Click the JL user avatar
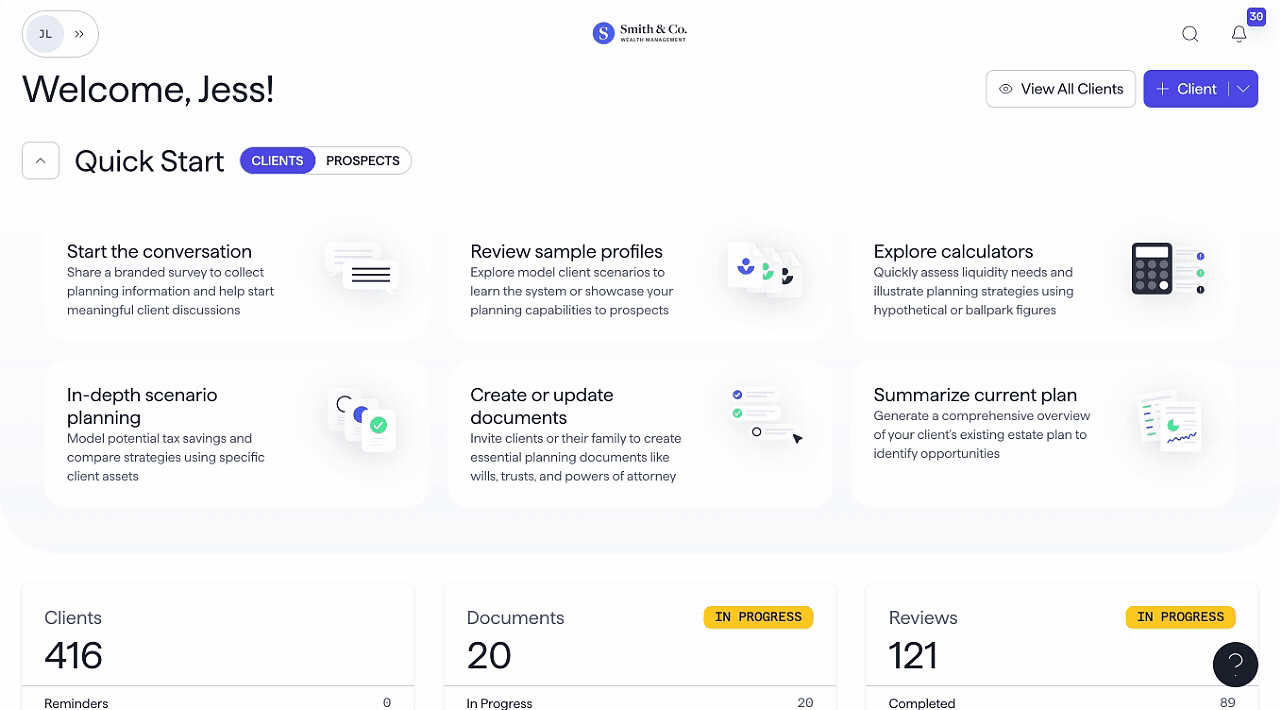This screenshot has height=710, width=1280. pos(45,34)
